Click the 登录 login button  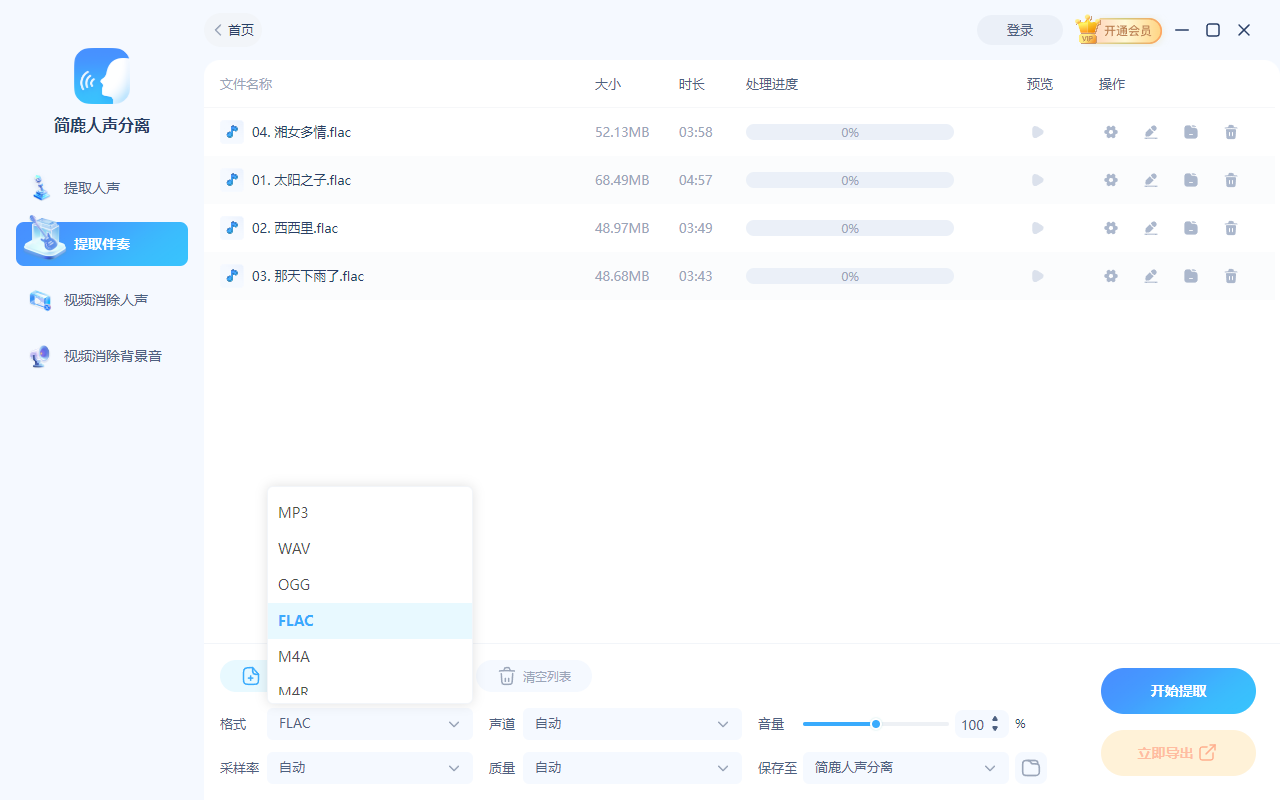(x=1019, y=30)
